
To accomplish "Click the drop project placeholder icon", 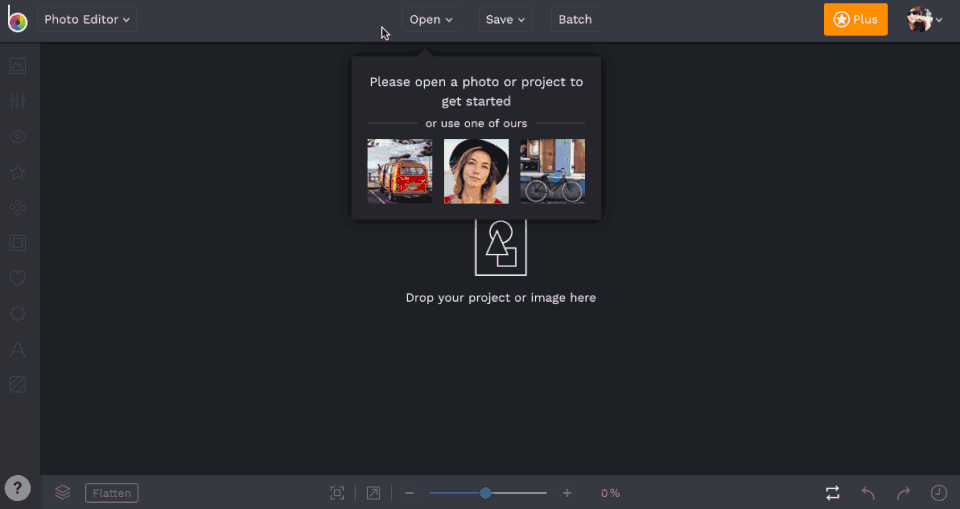I will [501, 248].
